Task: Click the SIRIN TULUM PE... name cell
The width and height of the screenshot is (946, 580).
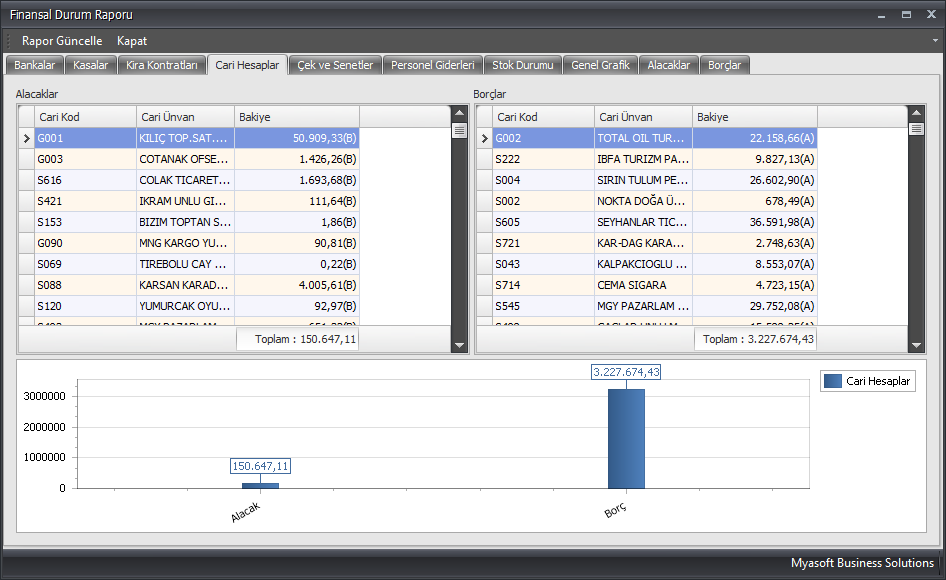Action: coord(643,180)
